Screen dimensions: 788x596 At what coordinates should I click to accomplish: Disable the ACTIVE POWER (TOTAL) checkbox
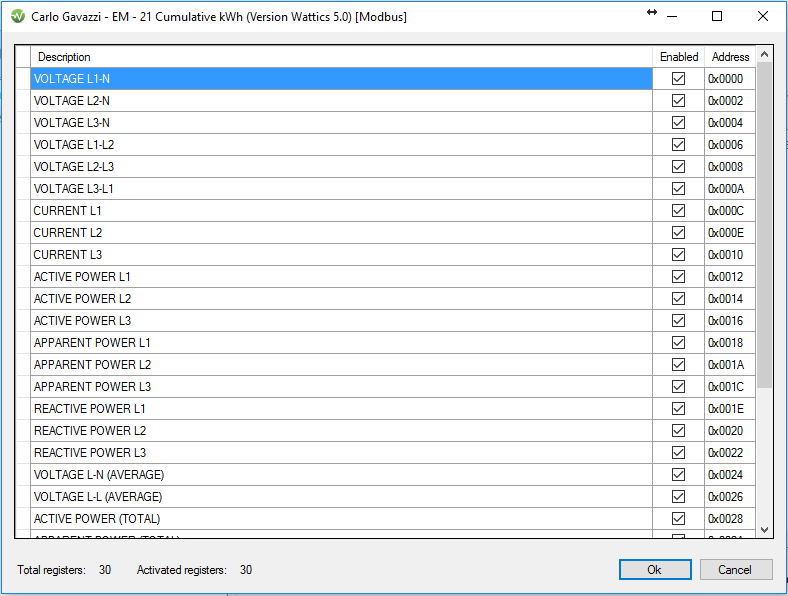point(678,519)
